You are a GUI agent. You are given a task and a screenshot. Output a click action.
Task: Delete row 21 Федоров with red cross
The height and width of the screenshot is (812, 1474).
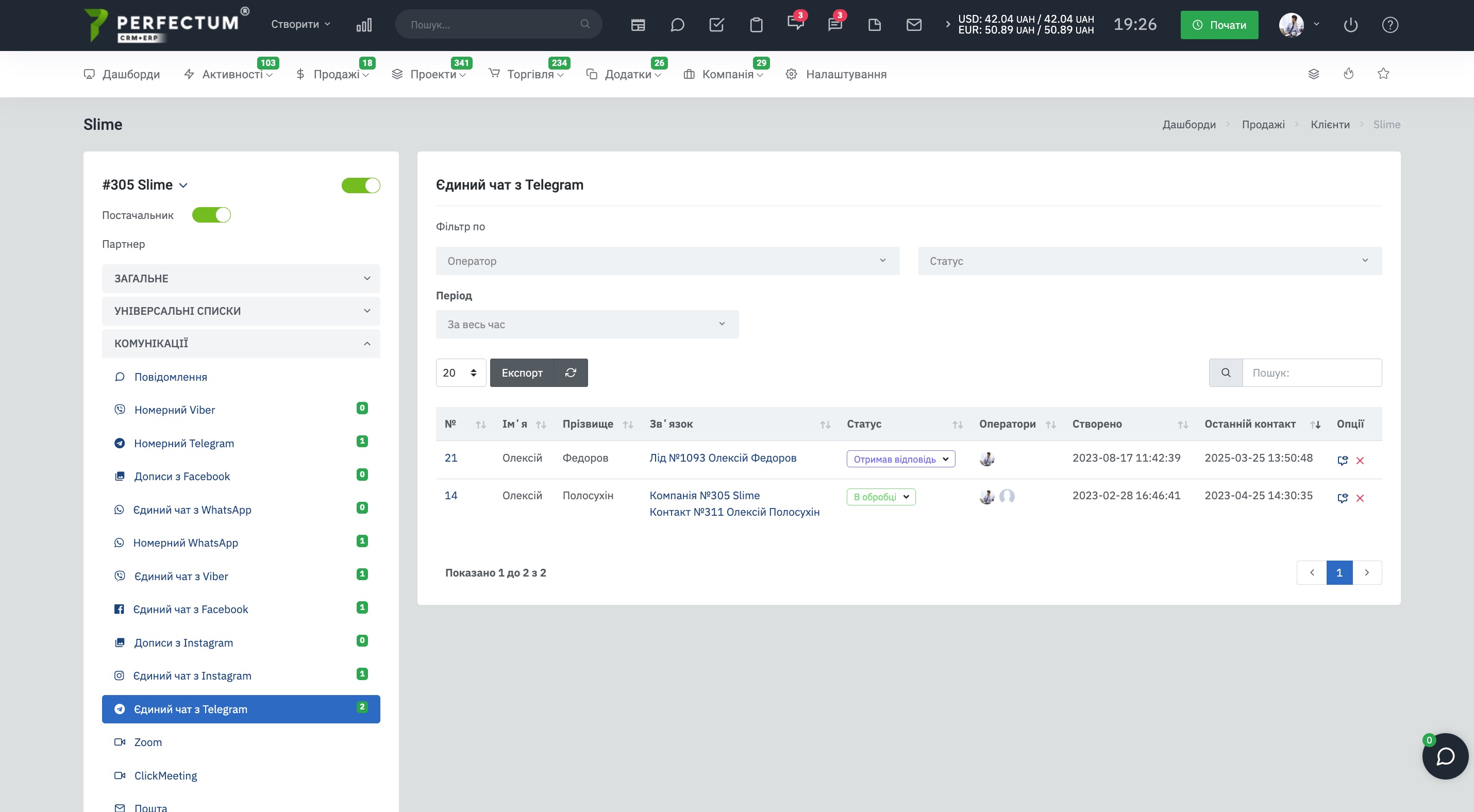pyautogui.click(x=1360, y=460)
